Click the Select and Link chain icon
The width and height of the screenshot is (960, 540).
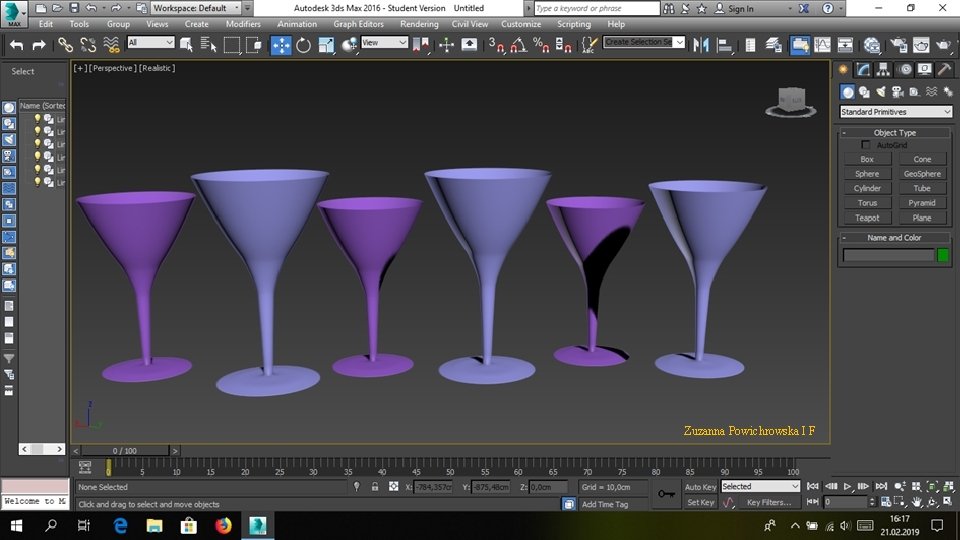[65, 45]
